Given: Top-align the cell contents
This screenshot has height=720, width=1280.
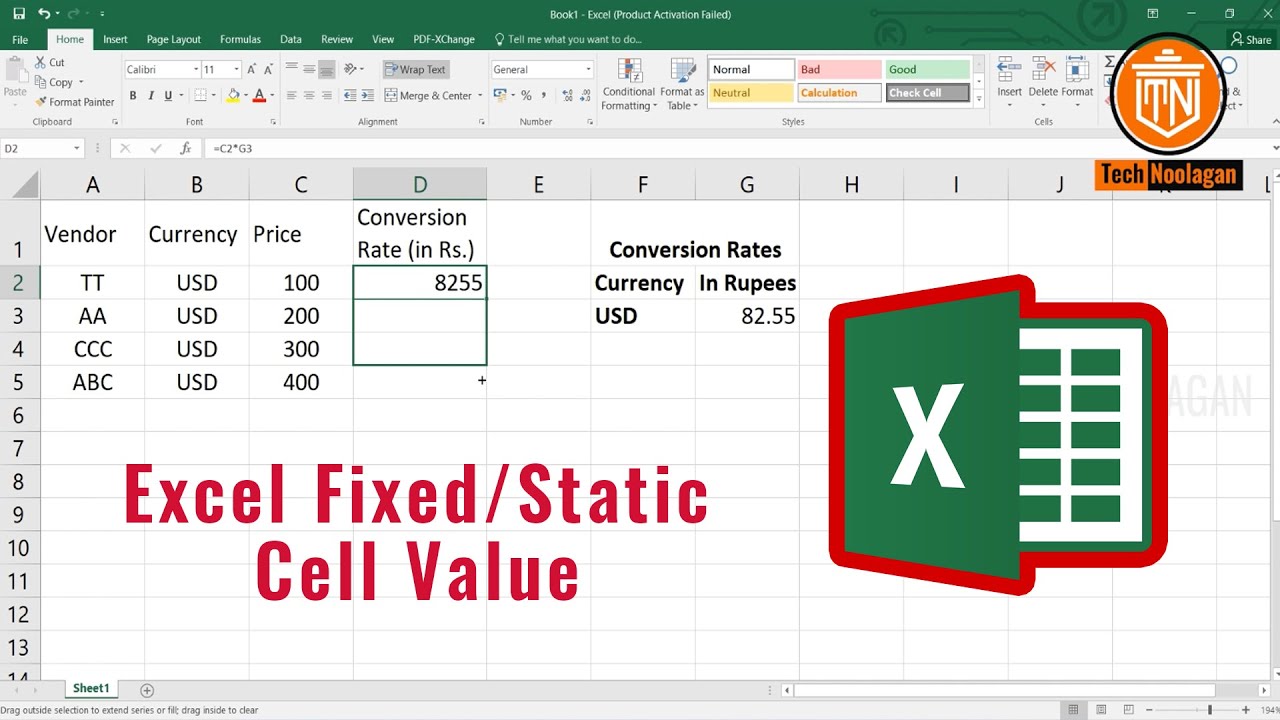Looking at the screenshot, I should (292, 70).
